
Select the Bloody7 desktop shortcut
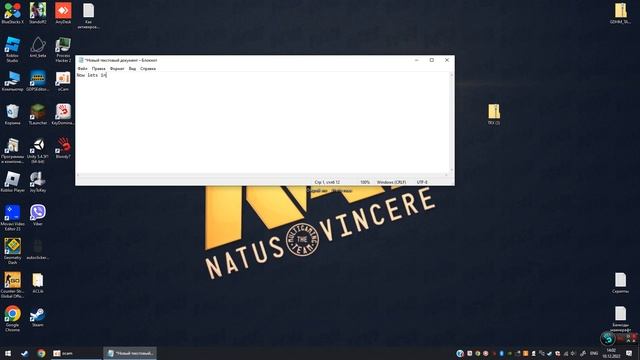63,148
